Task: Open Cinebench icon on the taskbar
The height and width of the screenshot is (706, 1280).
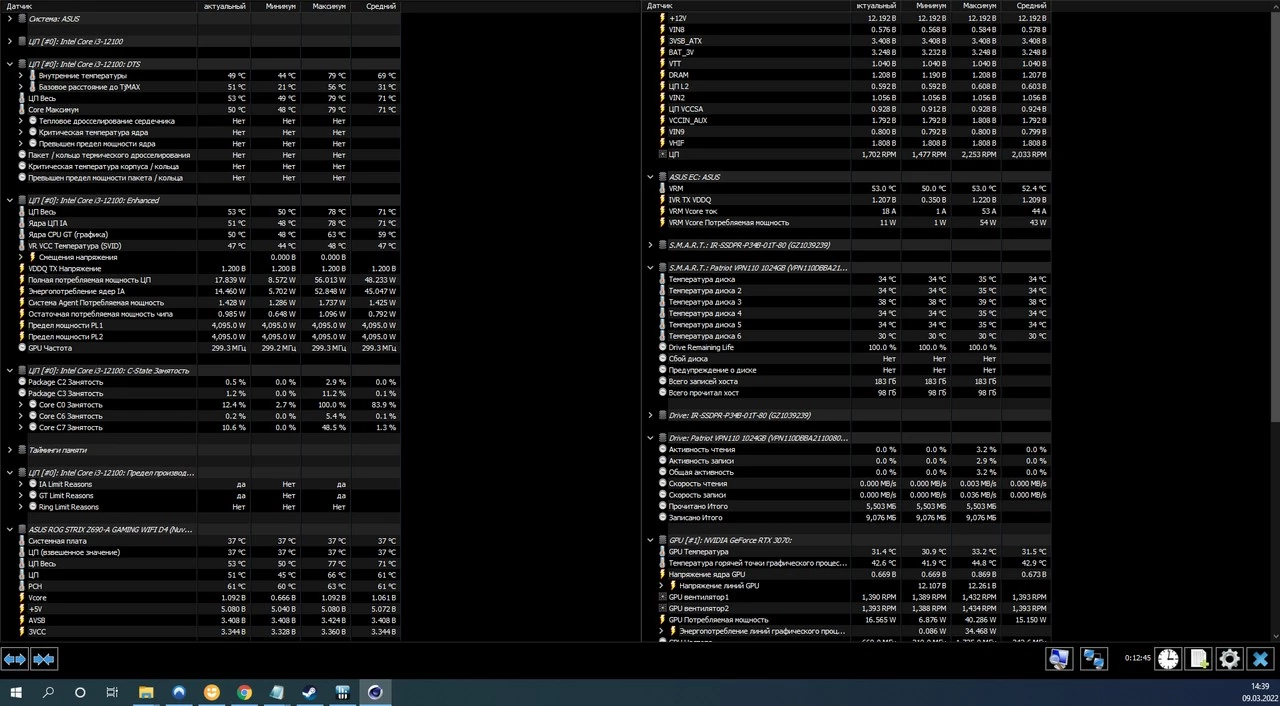Action: (375, 692)
